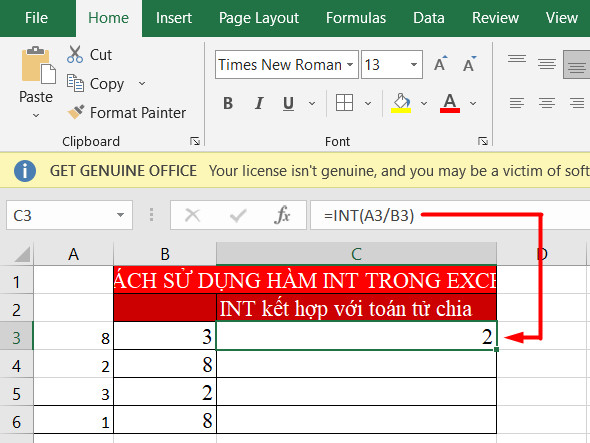Open font name dropdown
This screenshot has width=590, height=443.
350,64
